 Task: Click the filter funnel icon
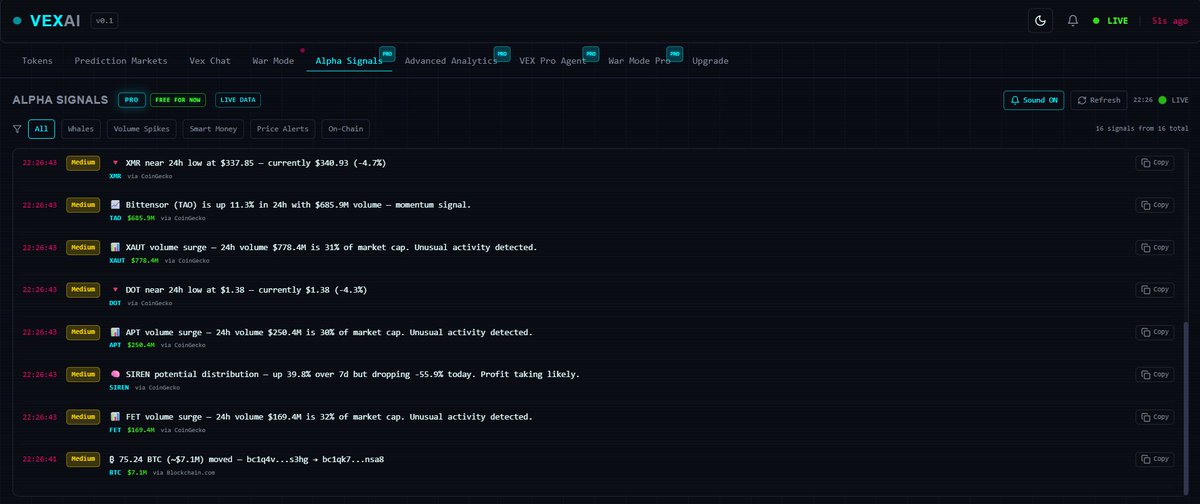click(x=17, y=129)
